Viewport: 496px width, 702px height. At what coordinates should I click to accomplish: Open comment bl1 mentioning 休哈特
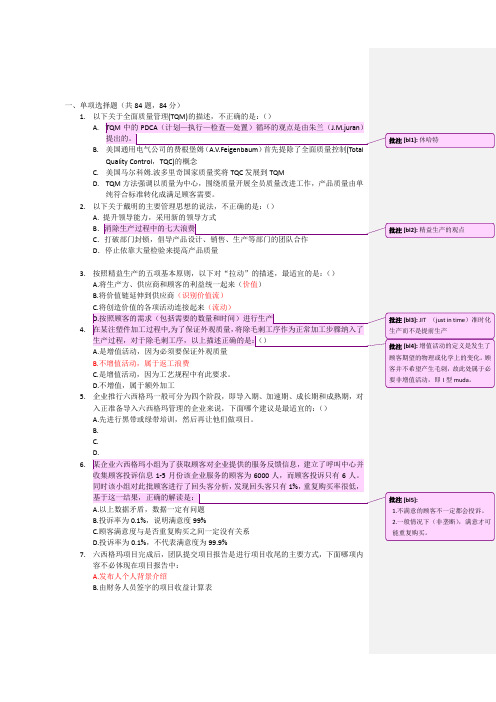pos(440,140)
